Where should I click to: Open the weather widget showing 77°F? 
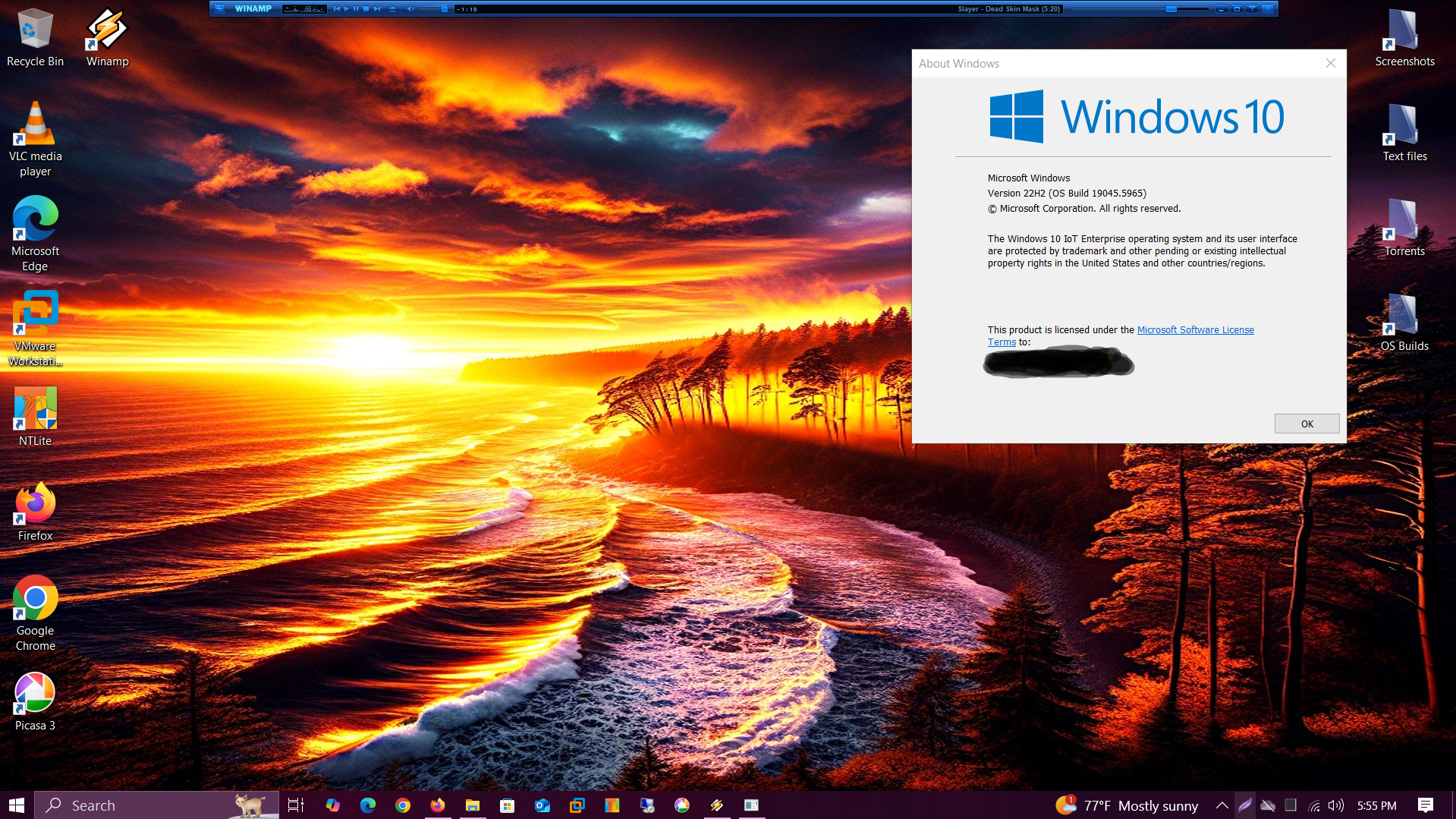[x=1127, y=805]
